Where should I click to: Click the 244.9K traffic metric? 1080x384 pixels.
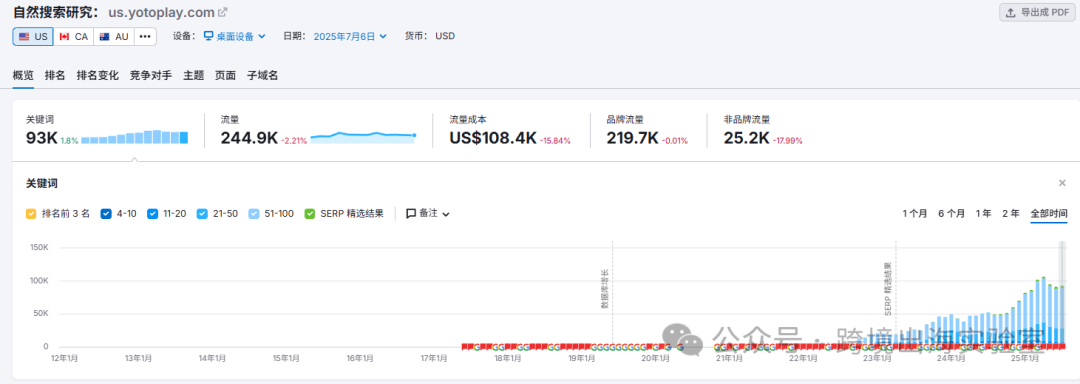(x=249, y=138)
